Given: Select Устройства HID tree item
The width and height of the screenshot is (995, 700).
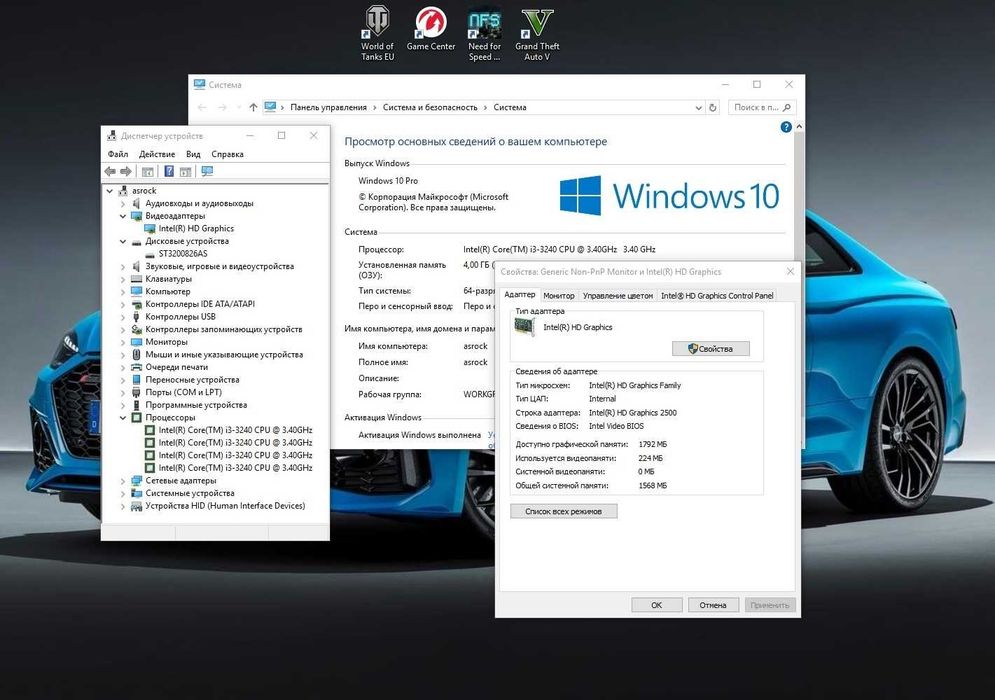Looking at the screenshot, I should pyautogui.click(x=225, y=506).
